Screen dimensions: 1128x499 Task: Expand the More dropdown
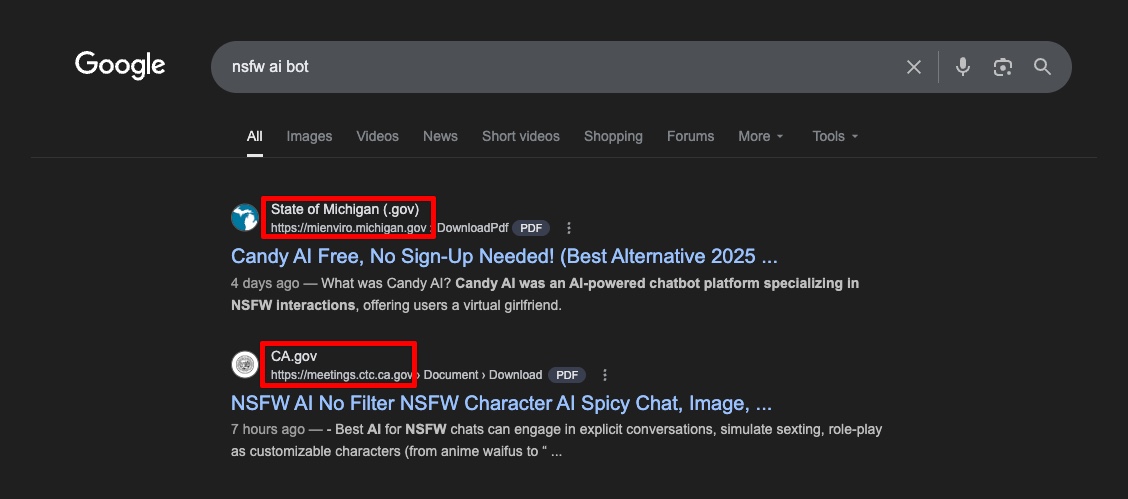coord(760,136)
